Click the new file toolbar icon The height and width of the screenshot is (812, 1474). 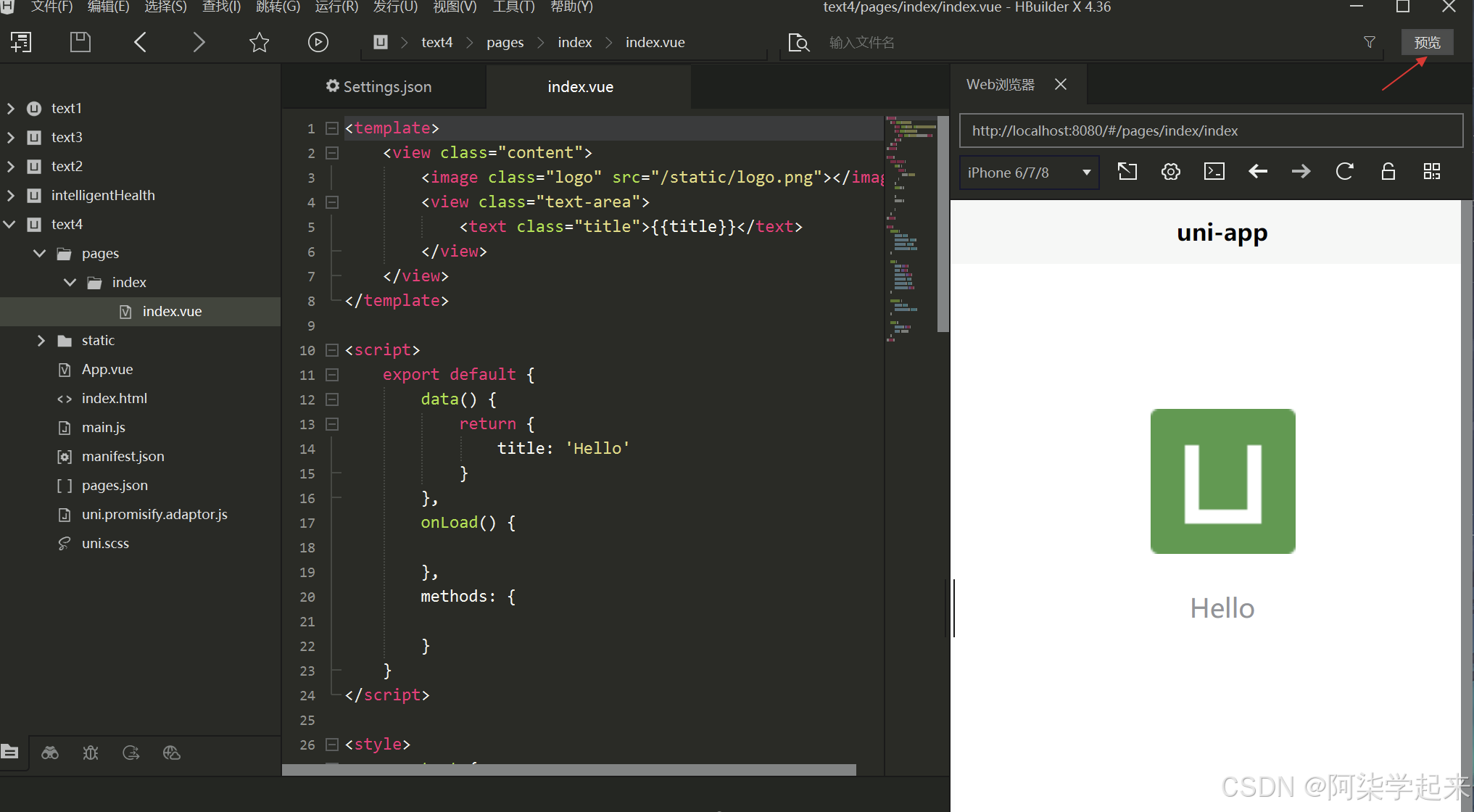21,42
